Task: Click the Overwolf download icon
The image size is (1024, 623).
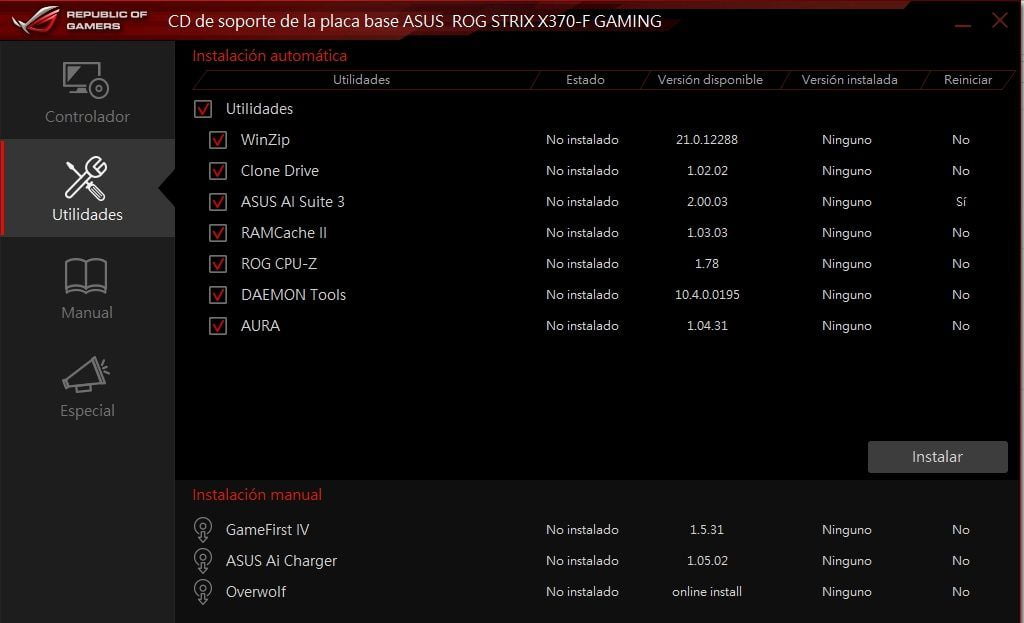Action: click(x=203, y=592)
